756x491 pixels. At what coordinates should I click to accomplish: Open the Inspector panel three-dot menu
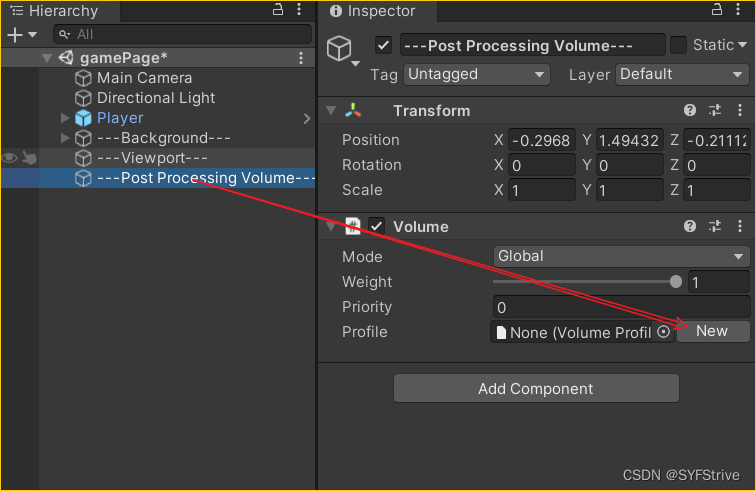738,9
